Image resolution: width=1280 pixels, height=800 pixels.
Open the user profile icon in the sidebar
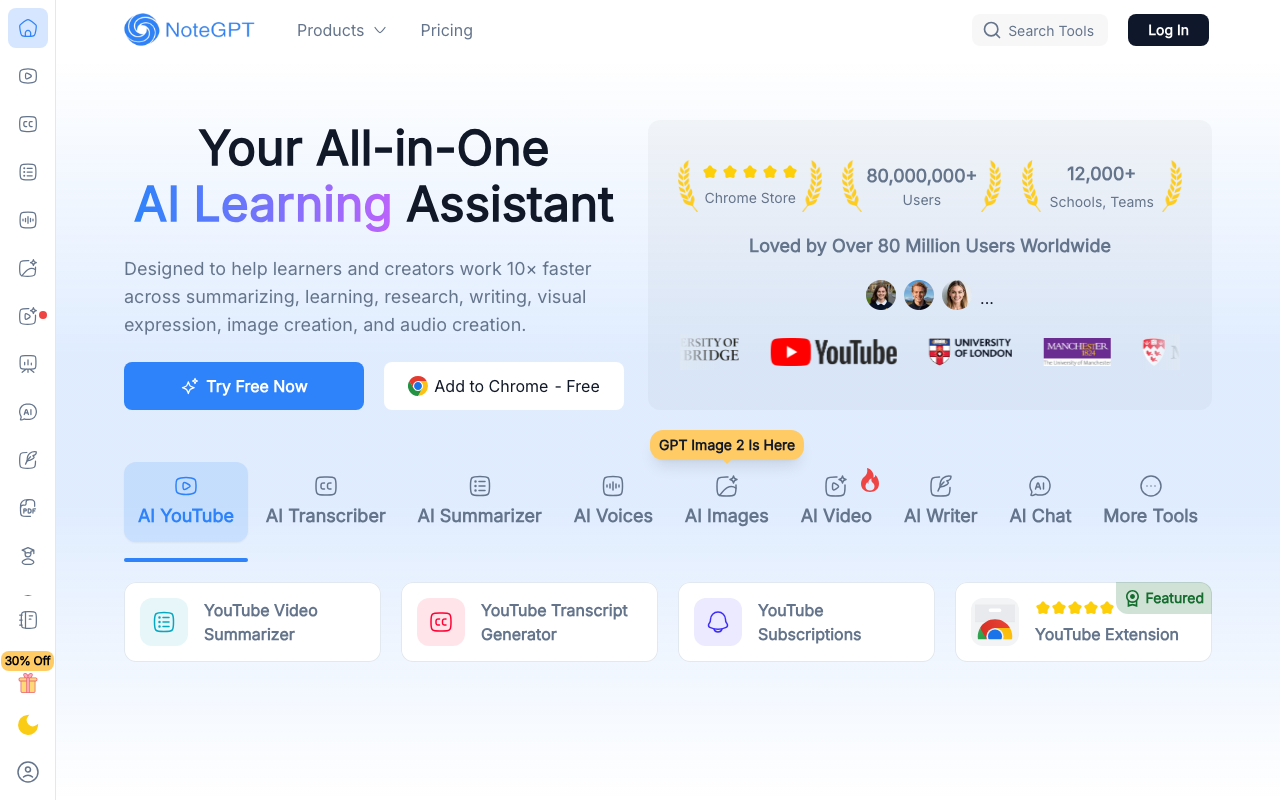(28, 772)
